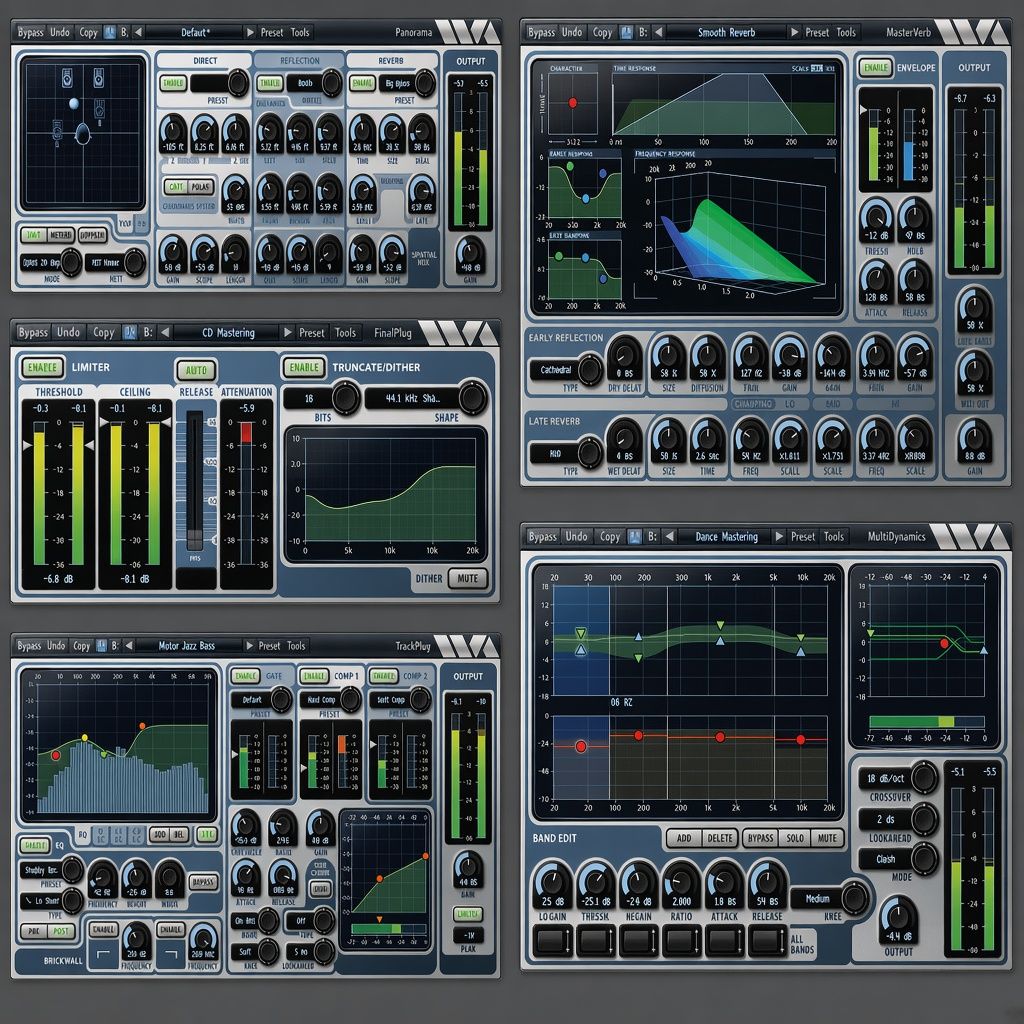This screenshot has height=1024, width=1024.
Task: Open the Preset menu in MasterVerb
Action: coord(816,32)
